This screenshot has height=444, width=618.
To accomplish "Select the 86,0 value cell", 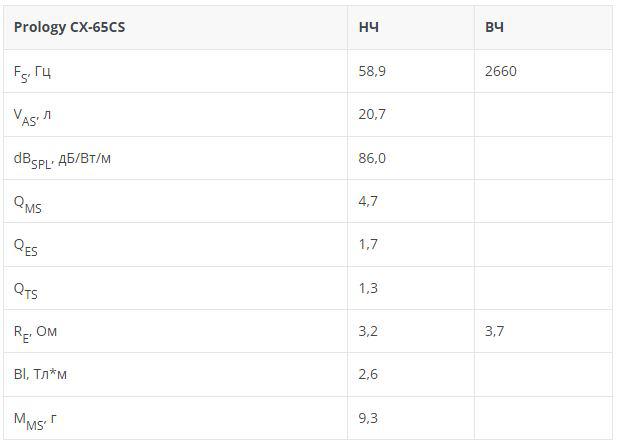I will click(x=372, y=158).
